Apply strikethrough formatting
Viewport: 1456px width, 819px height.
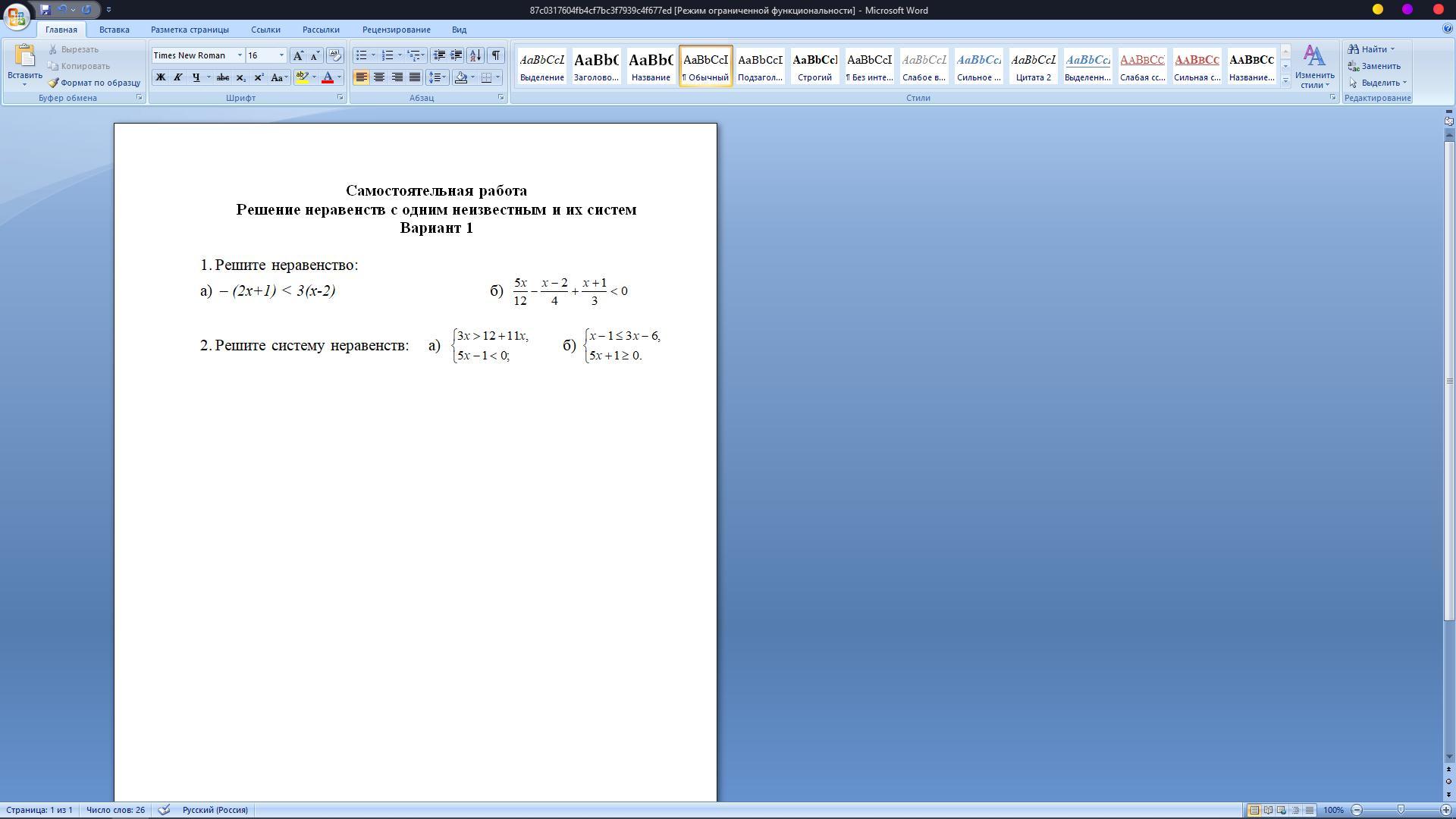[222, 77]
